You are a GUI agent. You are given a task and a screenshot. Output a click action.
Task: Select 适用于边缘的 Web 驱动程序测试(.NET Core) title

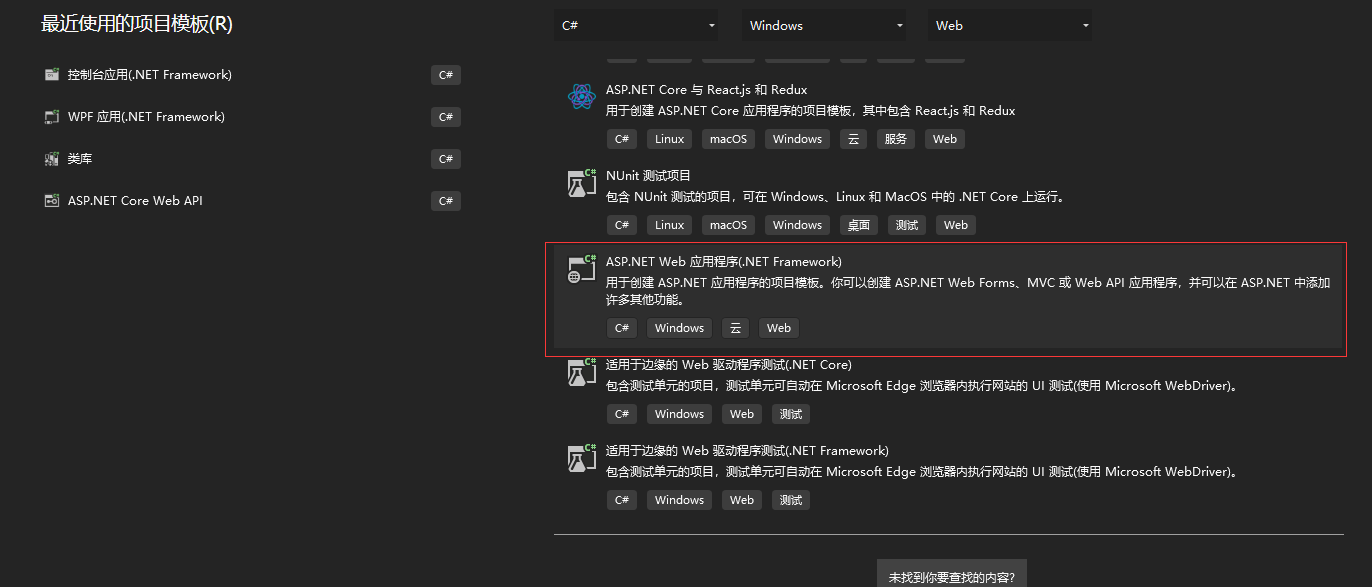click(729, 365)
